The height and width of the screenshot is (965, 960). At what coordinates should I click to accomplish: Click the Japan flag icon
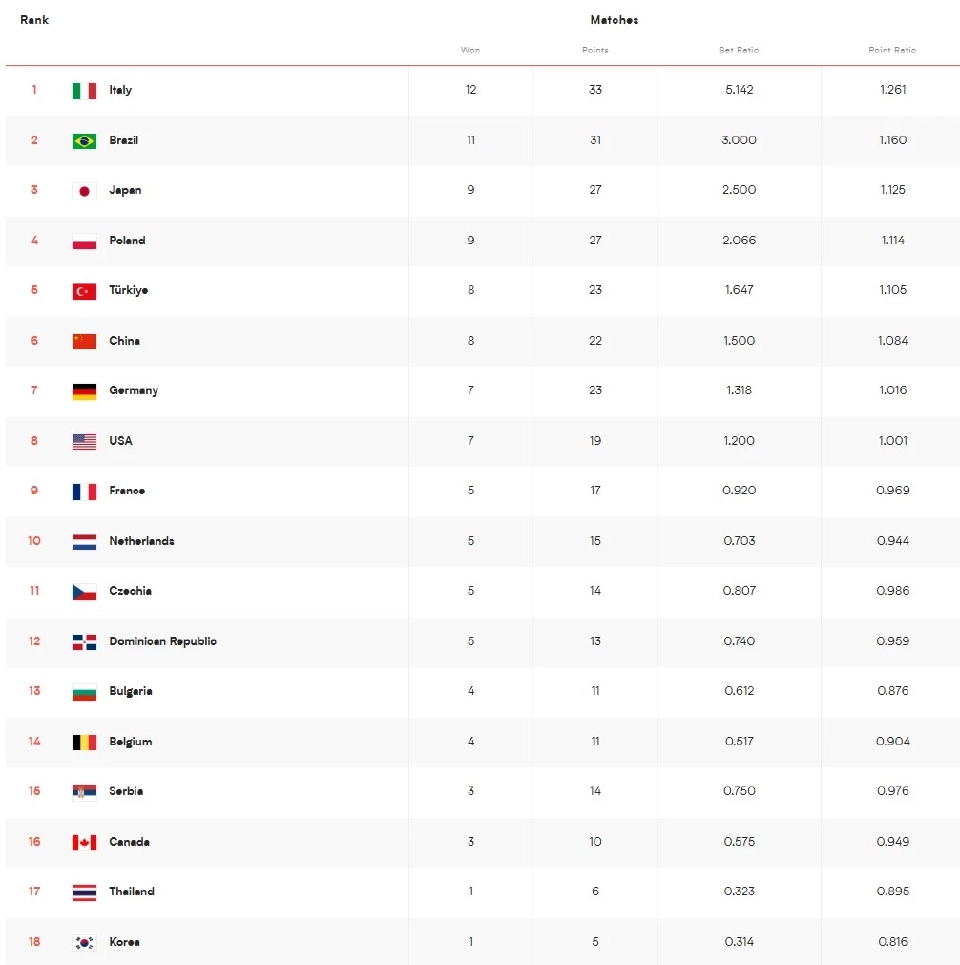coord(84,191)
